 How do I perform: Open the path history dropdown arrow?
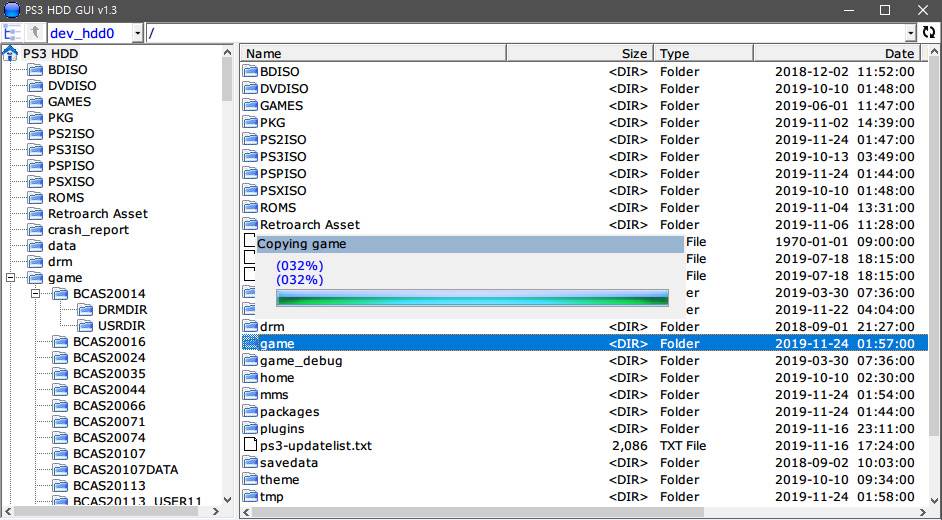pyautogui.click(x=911, y=33)
